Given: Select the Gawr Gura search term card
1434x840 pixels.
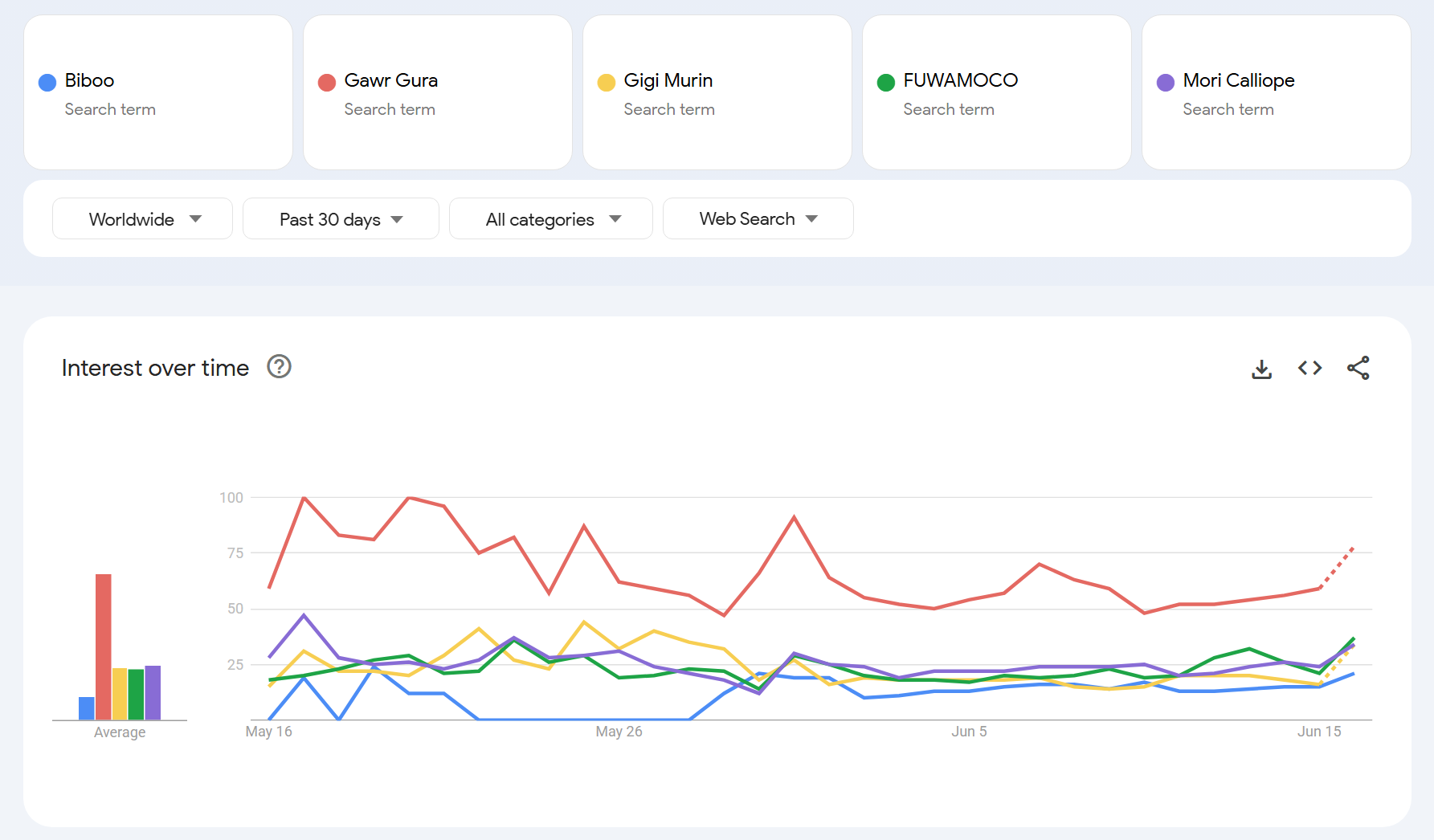Looking at the screenshot, I should pos(438,92).
